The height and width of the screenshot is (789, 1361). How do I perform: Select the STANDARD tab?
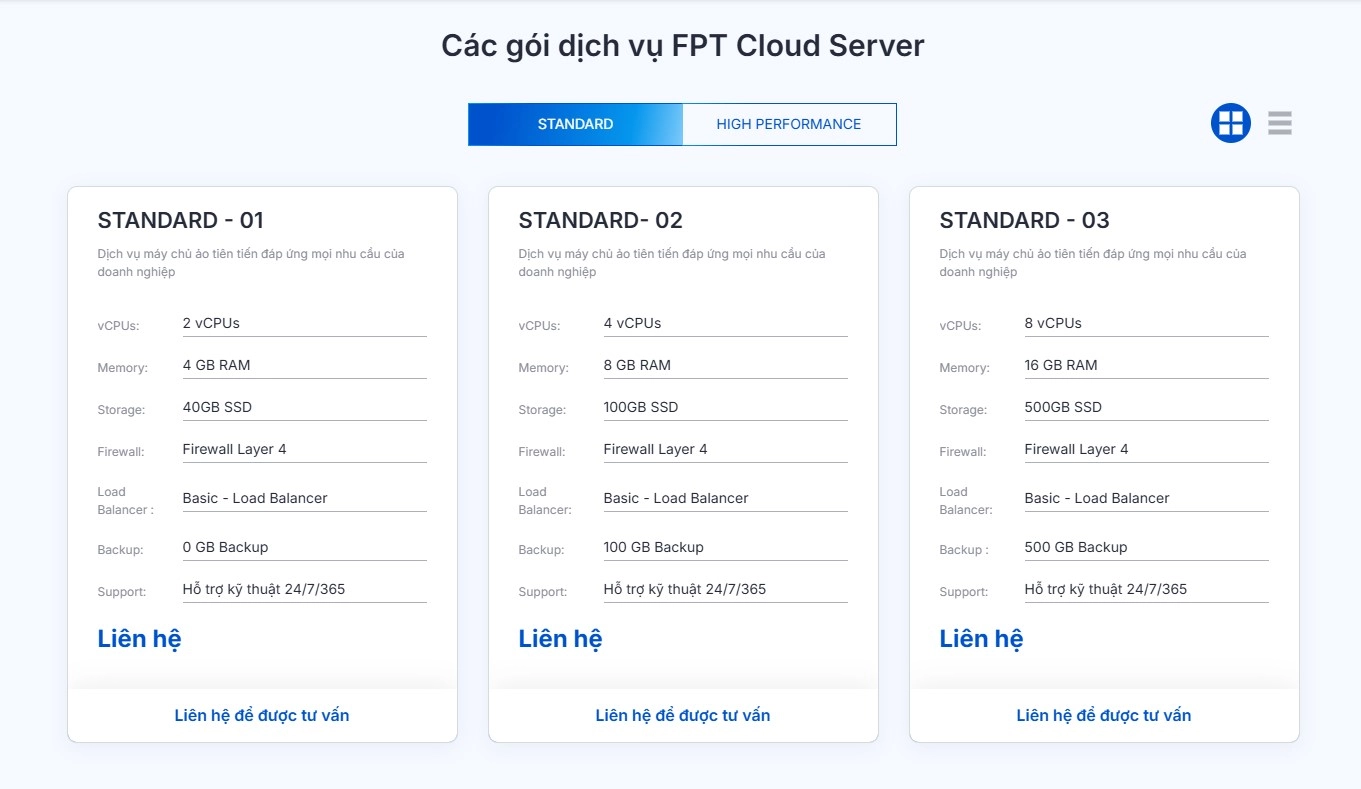coord(575,124)
